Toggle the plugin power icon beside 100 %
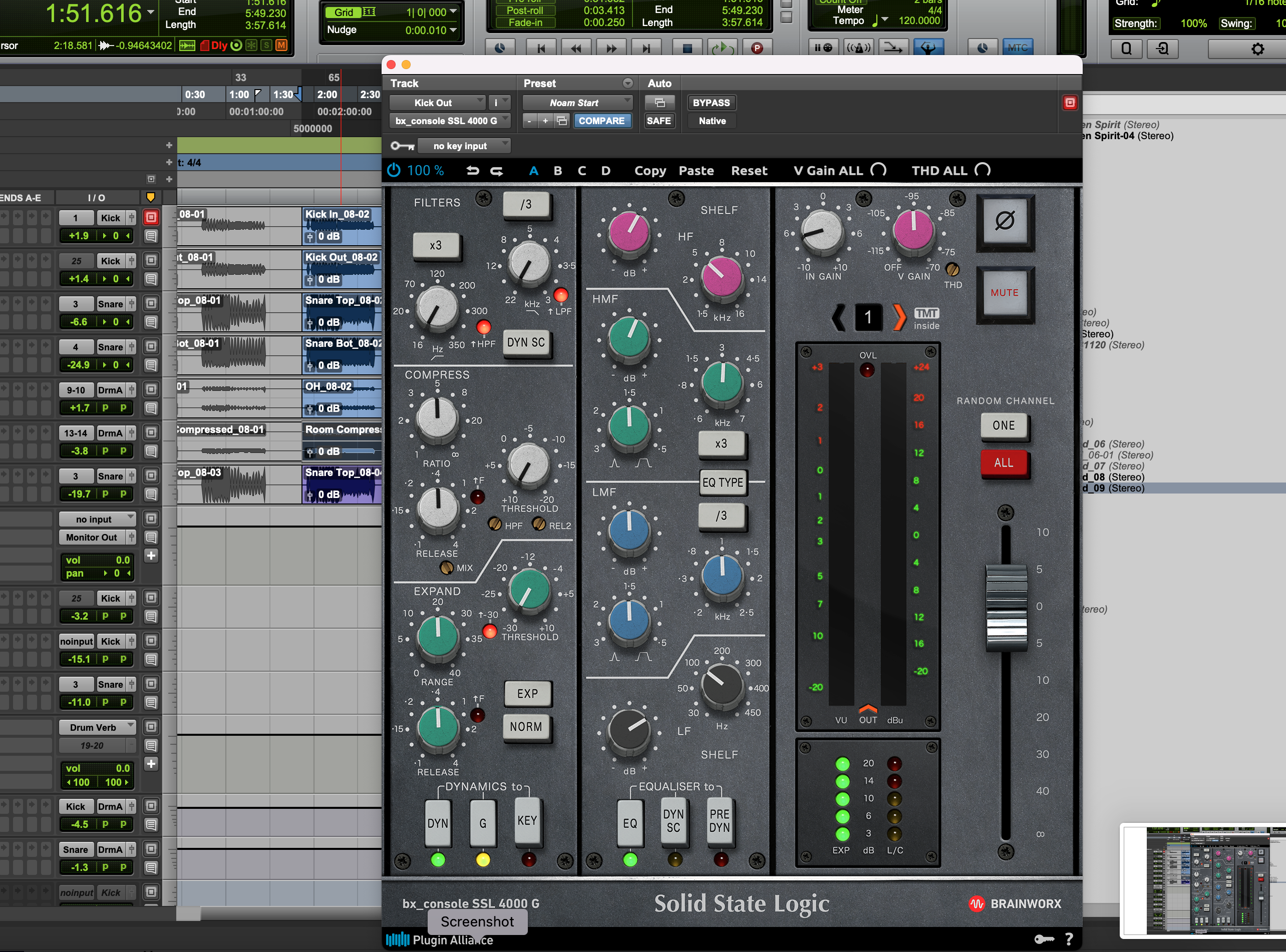 pyautogui.click(x=393, y=171)
